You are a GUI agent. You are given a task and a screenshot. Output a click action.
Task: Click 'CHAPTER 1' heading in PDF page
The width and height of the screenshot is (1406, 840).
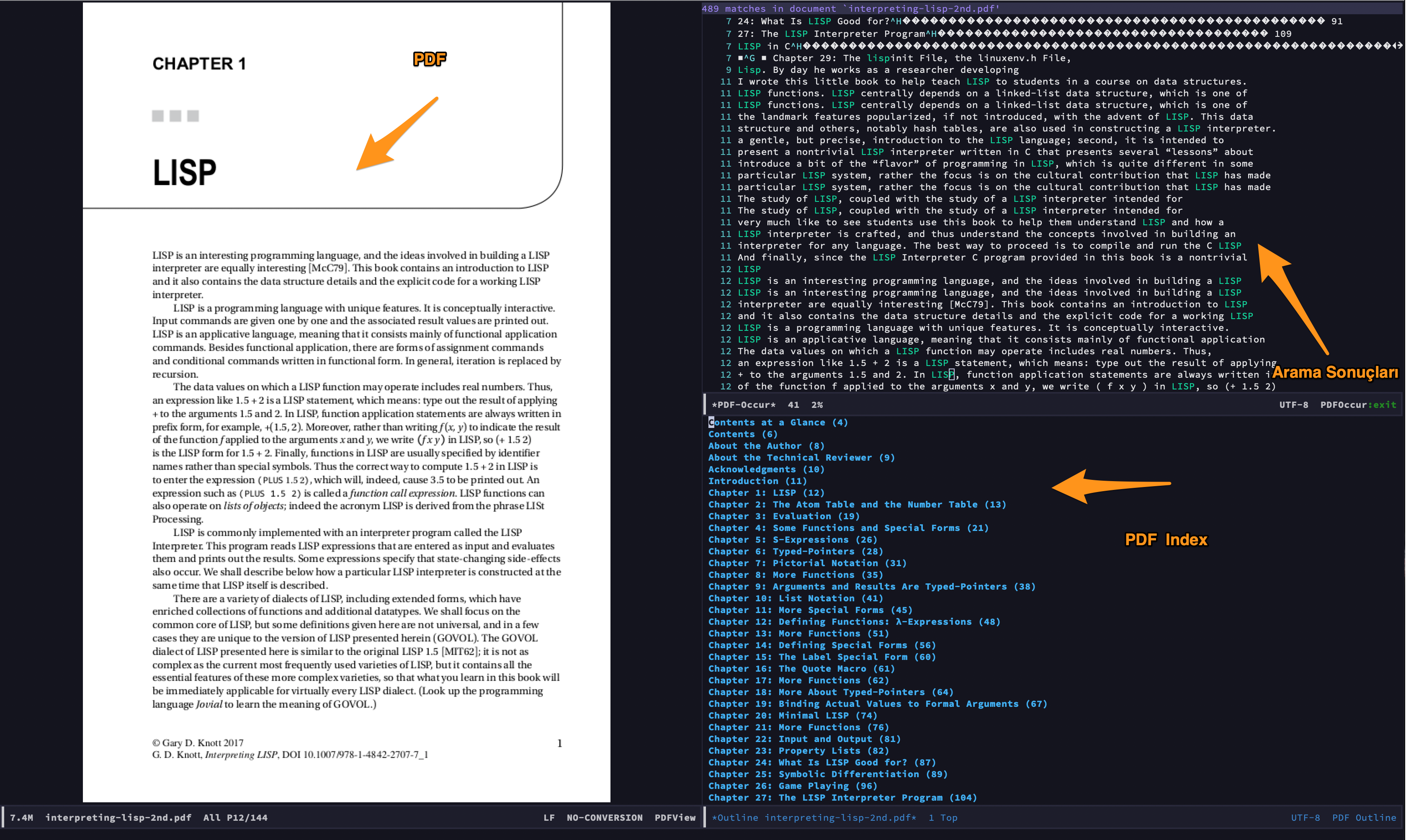pyautogui.click(x=199, y=63)
